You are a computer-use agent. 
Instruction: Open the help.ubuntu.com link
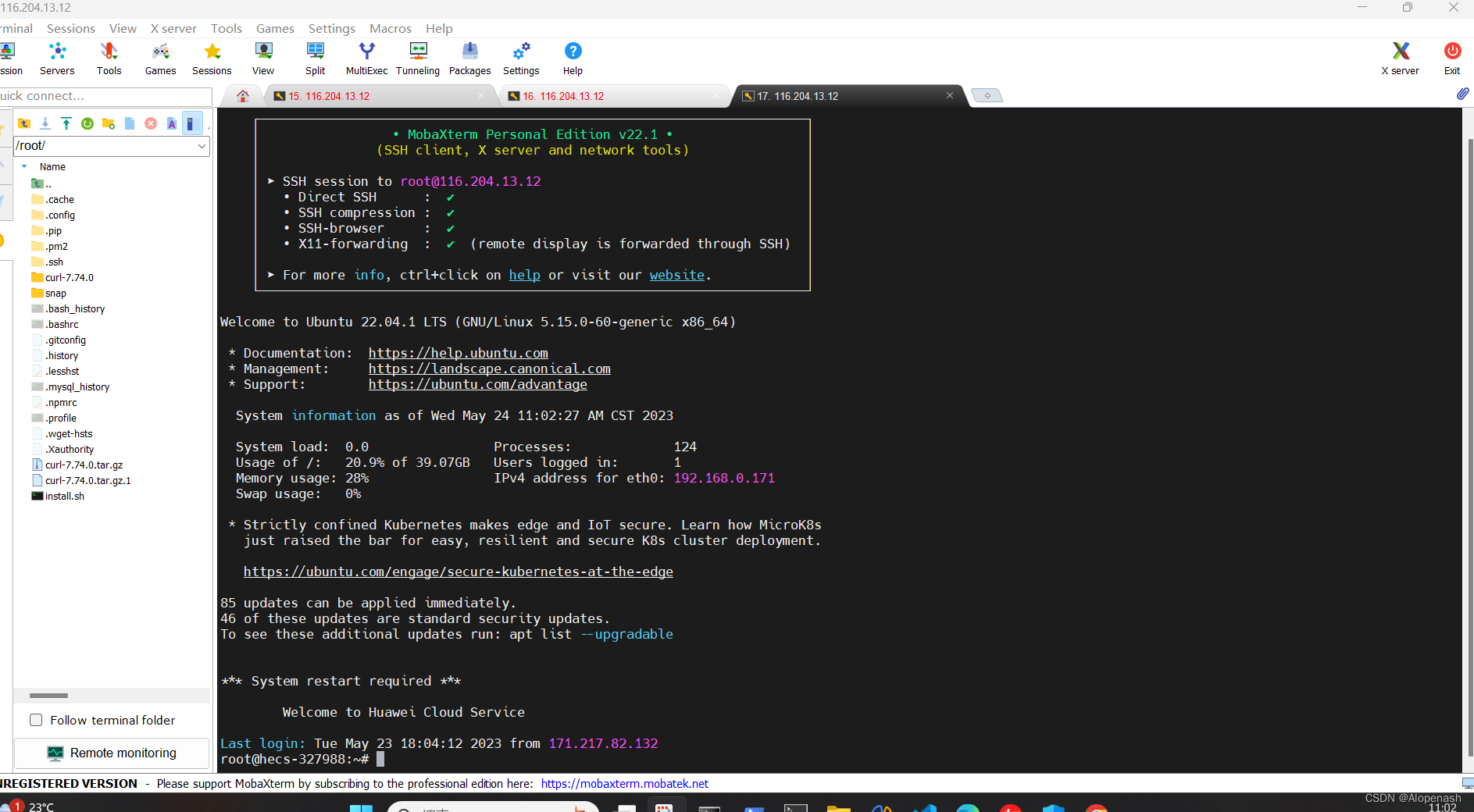(458, 353)
